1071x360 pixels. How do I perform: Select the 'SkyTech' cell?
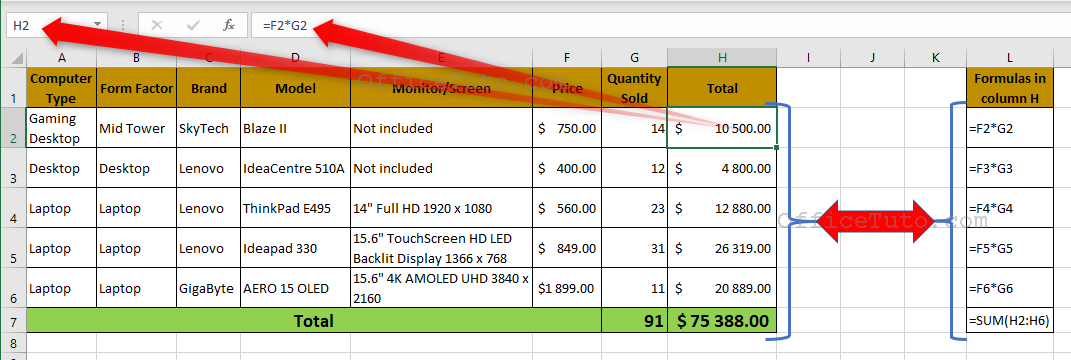209,127
